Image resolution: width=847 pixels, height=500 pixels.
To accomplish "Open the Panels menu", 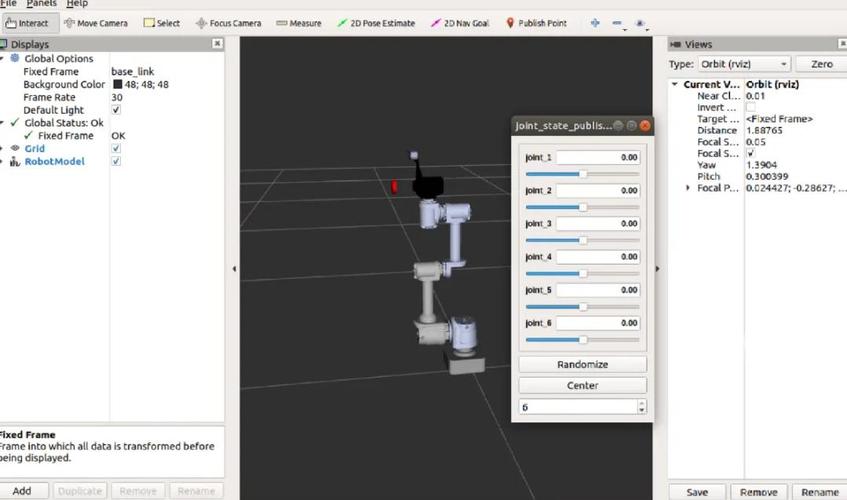I will coord(41,4).
